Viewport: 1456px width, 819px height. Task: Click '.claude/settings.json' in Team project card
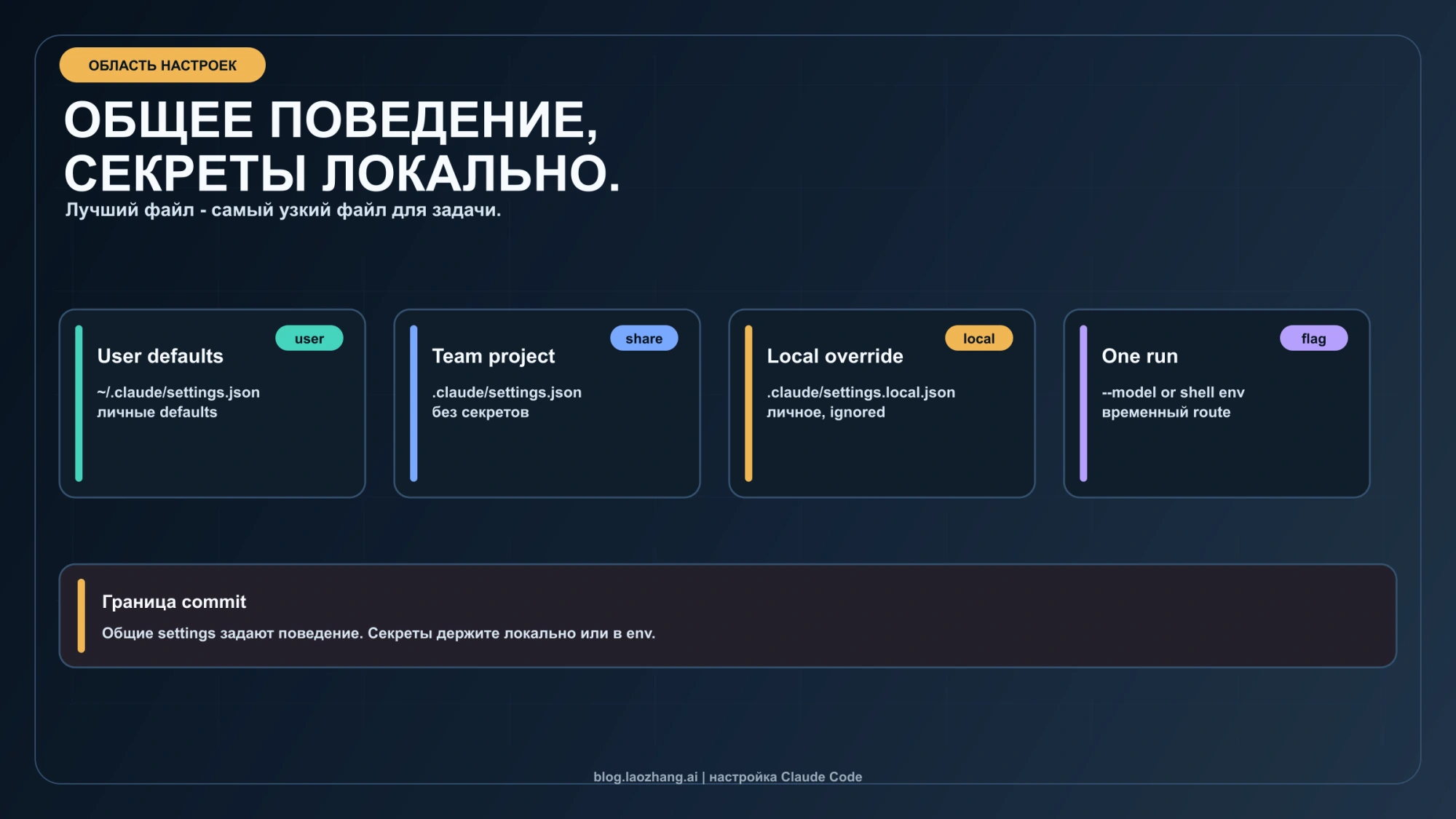pos(507,392)
